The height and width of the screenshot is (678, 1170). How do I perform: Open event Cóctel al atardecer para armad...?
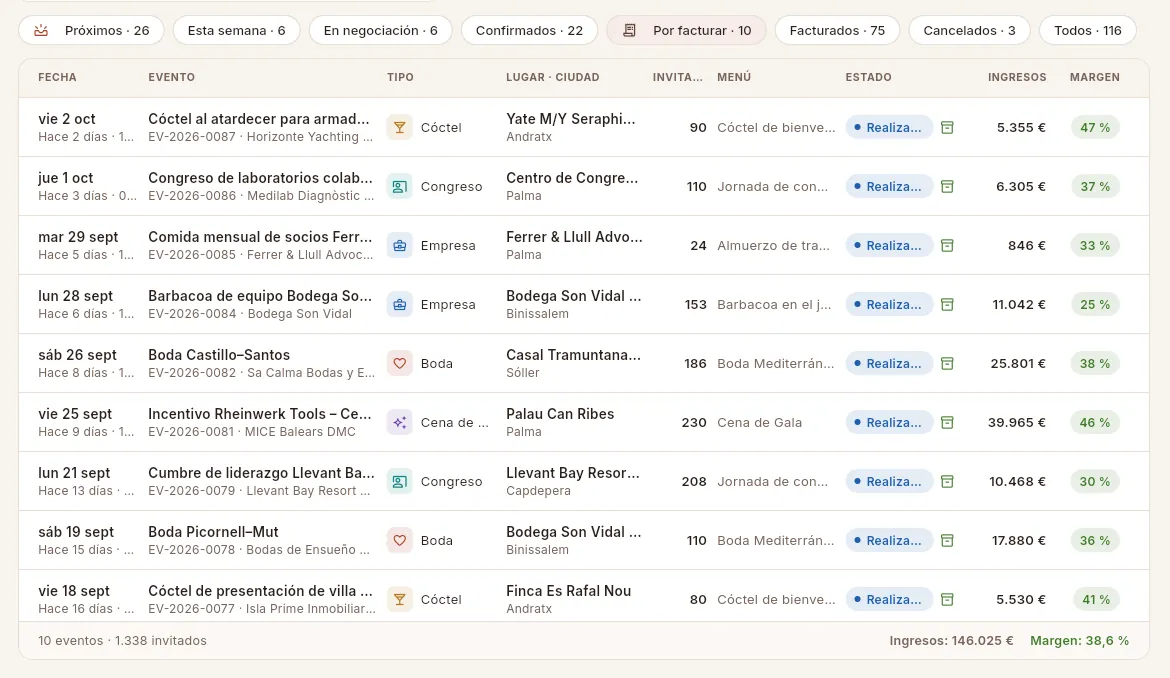click(259, 119)
